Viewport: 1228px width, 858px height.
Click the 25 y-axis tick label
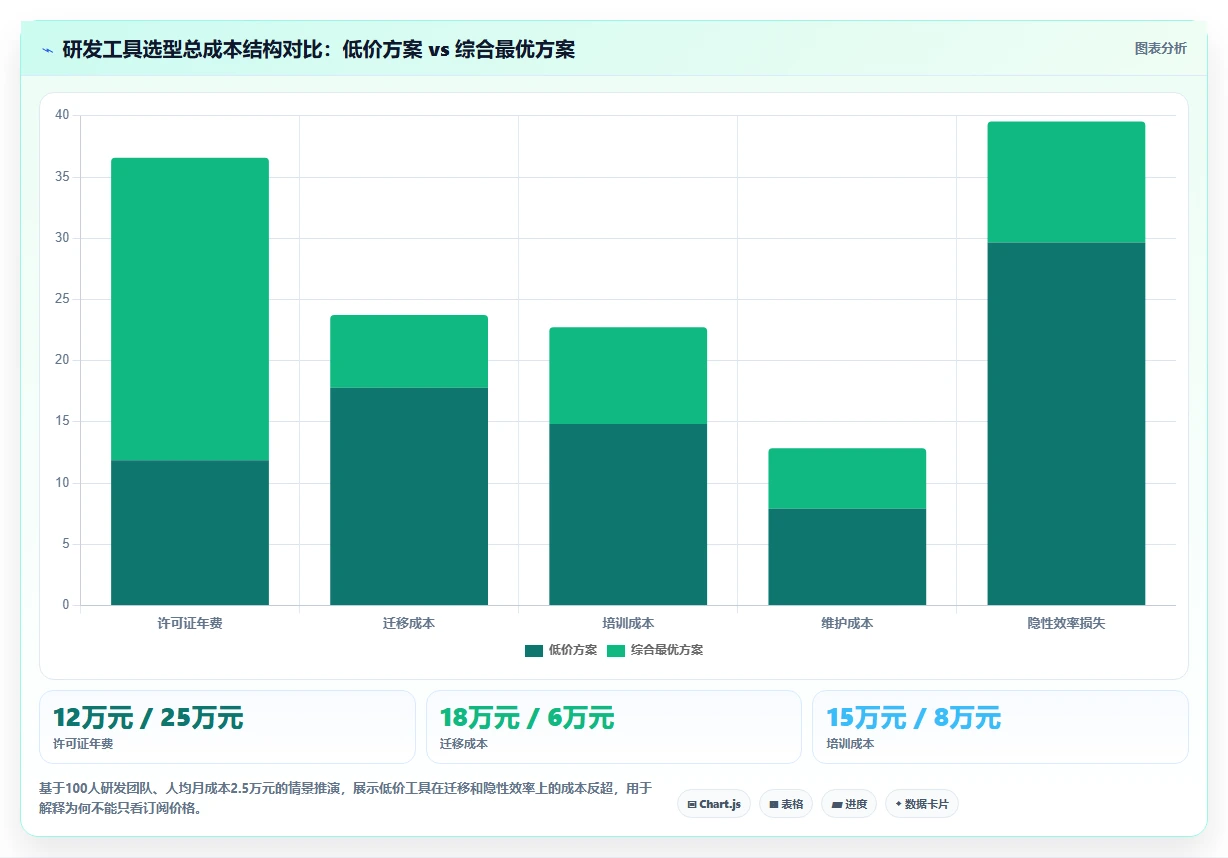pyautogui.click(x=62, y=299)
